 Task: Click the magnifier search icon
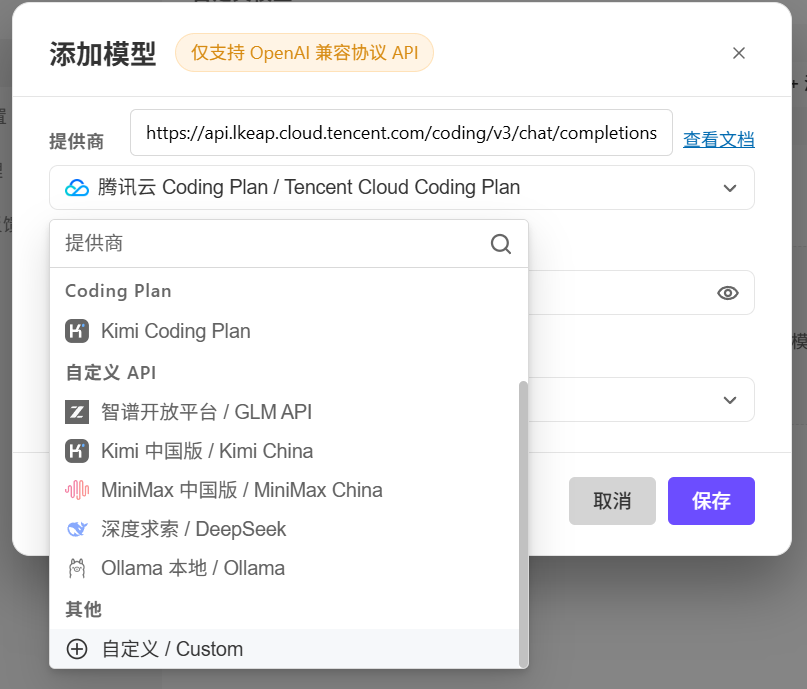click(500, 244)
